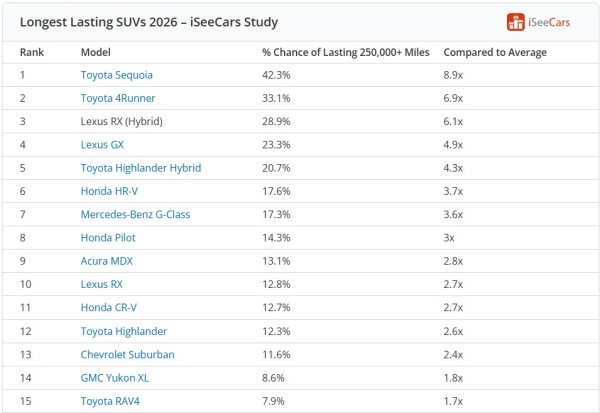The height and width of the screenshot is (413, 600).
Task: Open the Toyota Sequoia link
Action: (117, 75)
